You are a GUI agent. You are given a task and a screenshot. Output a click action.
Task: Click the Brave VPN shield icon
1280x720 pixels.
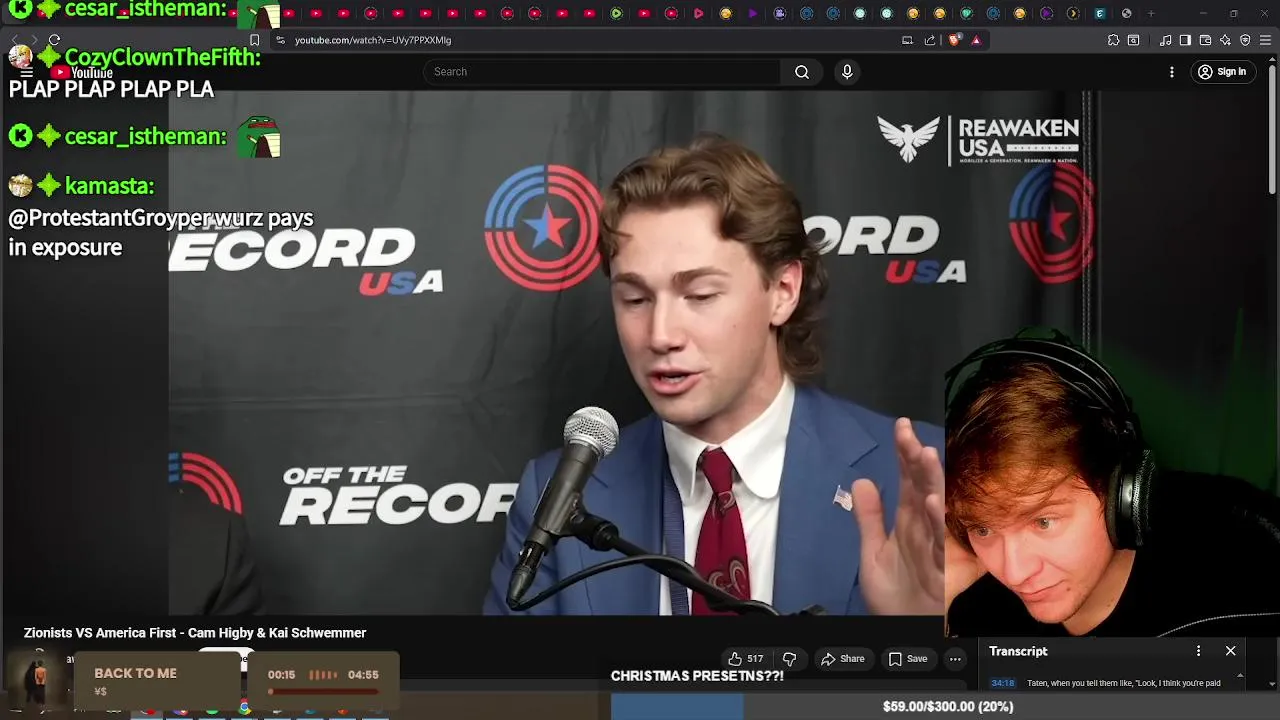coord(1245,40)
